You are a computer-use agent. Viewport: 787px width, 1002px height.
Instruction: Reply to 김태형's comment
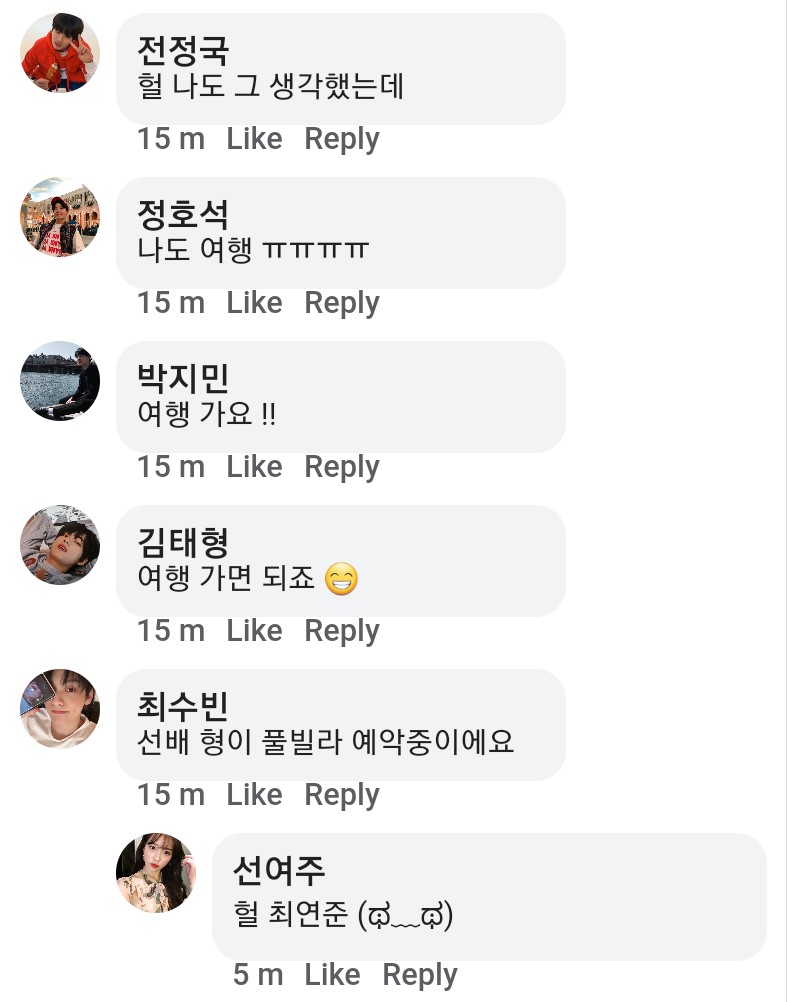[342, 631]
